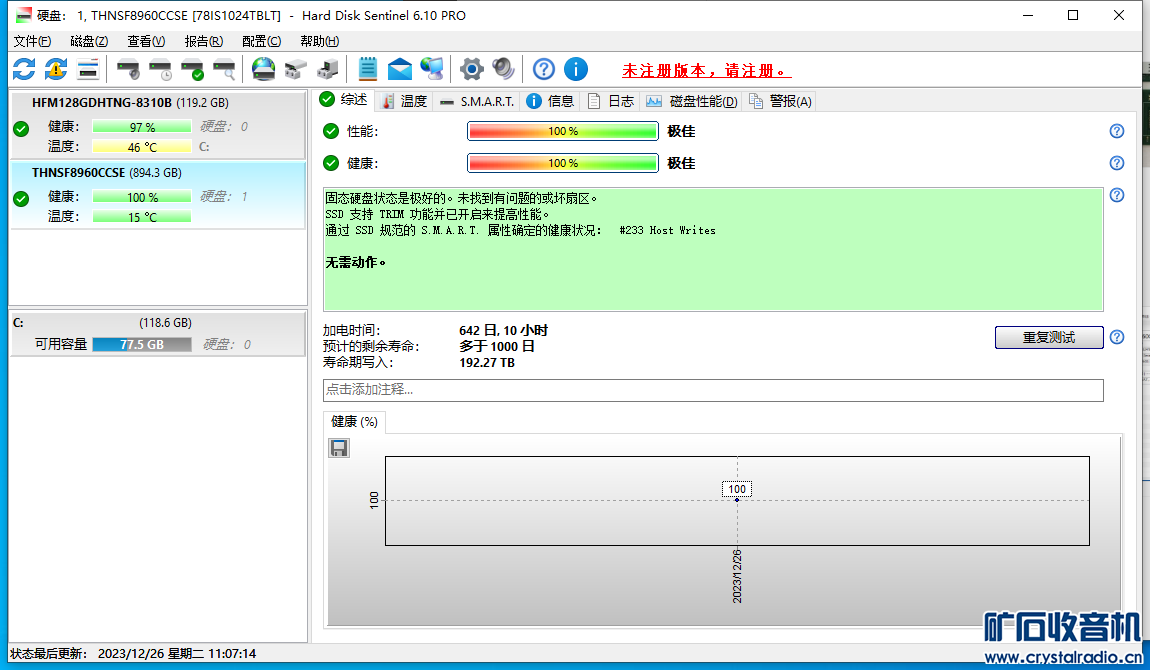Click the red 未注册版本，请注册 link

point(706,71)
